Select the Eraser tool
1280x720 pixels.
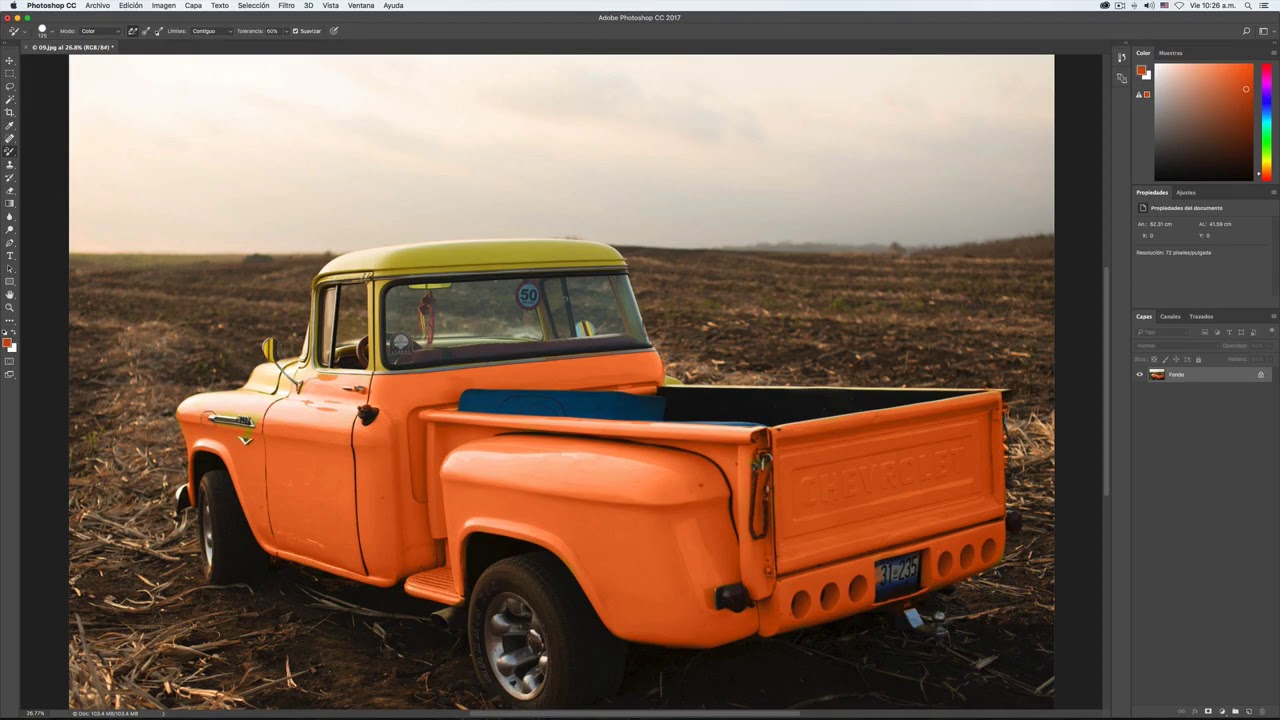click(x=10, y=190)
